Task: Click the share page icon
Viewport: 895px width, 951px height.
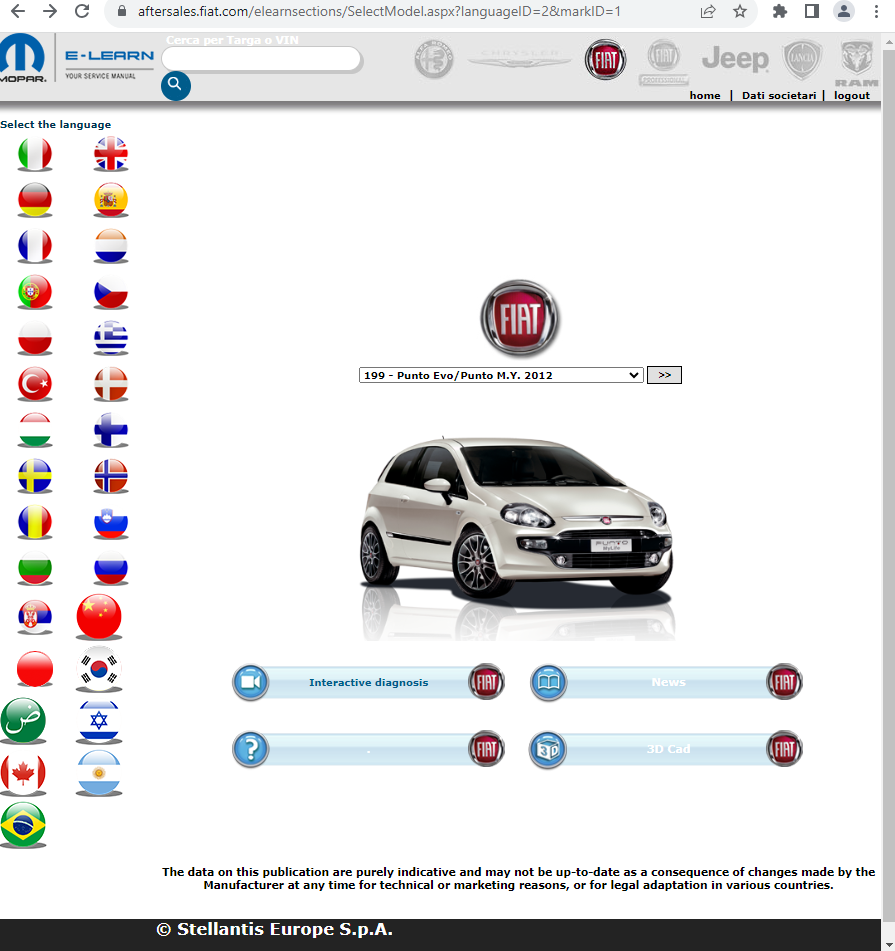Action: tap(708, 11)
